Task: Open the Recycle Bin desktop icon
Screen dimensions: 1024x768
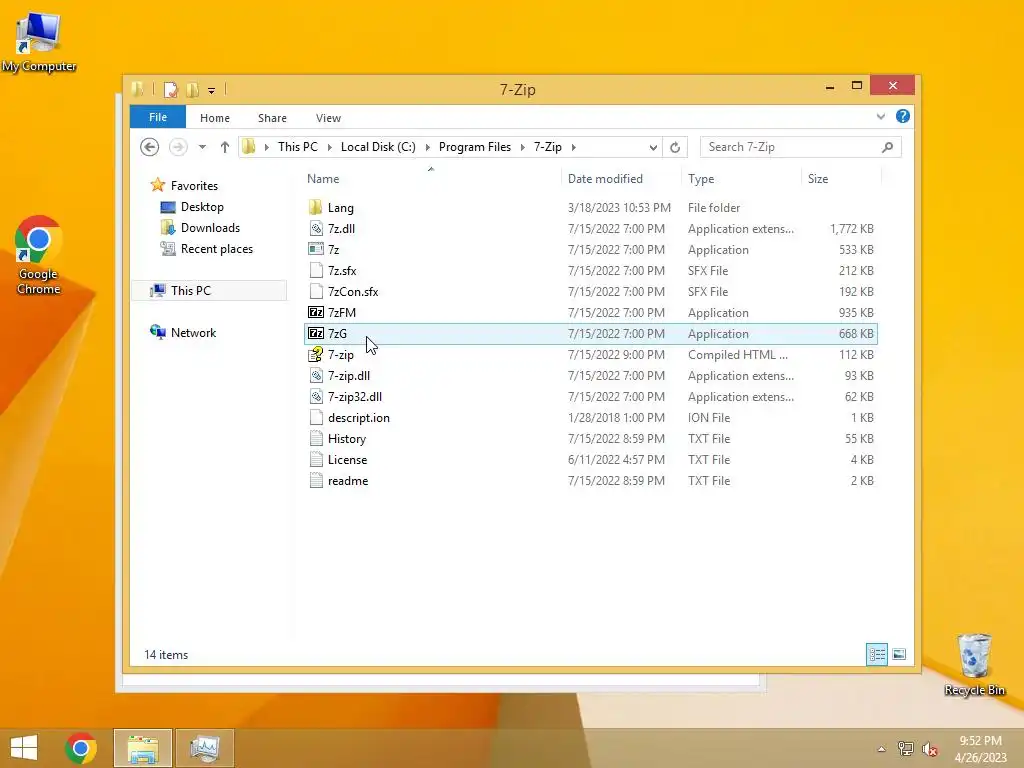Action: [974, 664]
